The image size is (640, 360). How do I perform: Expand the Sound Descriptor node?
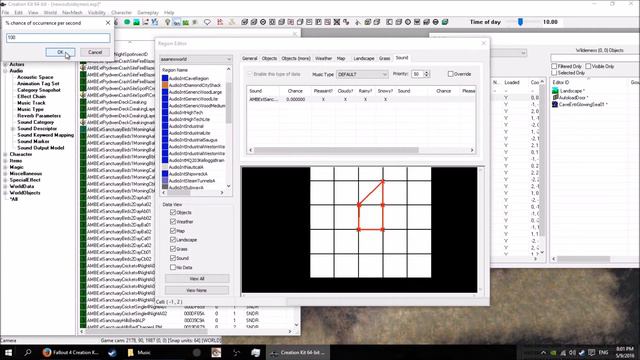pos(13,129)
